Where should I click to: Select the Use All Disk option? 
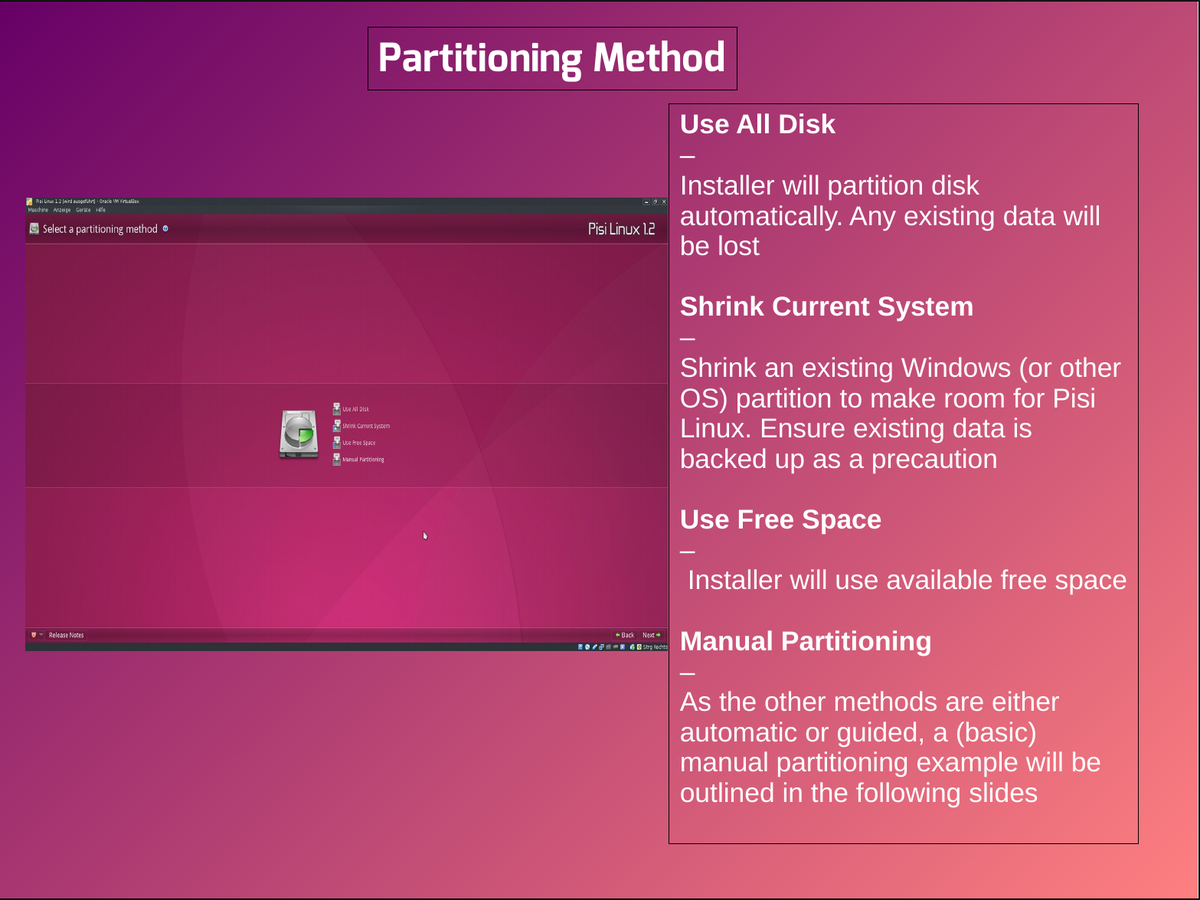(x=355, y=409)
